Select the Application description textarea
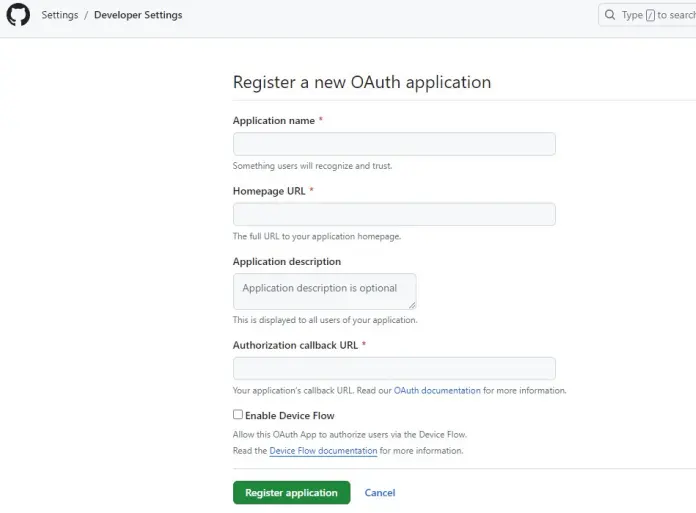This screenshot has height=513, width=696. pos(324,291)
